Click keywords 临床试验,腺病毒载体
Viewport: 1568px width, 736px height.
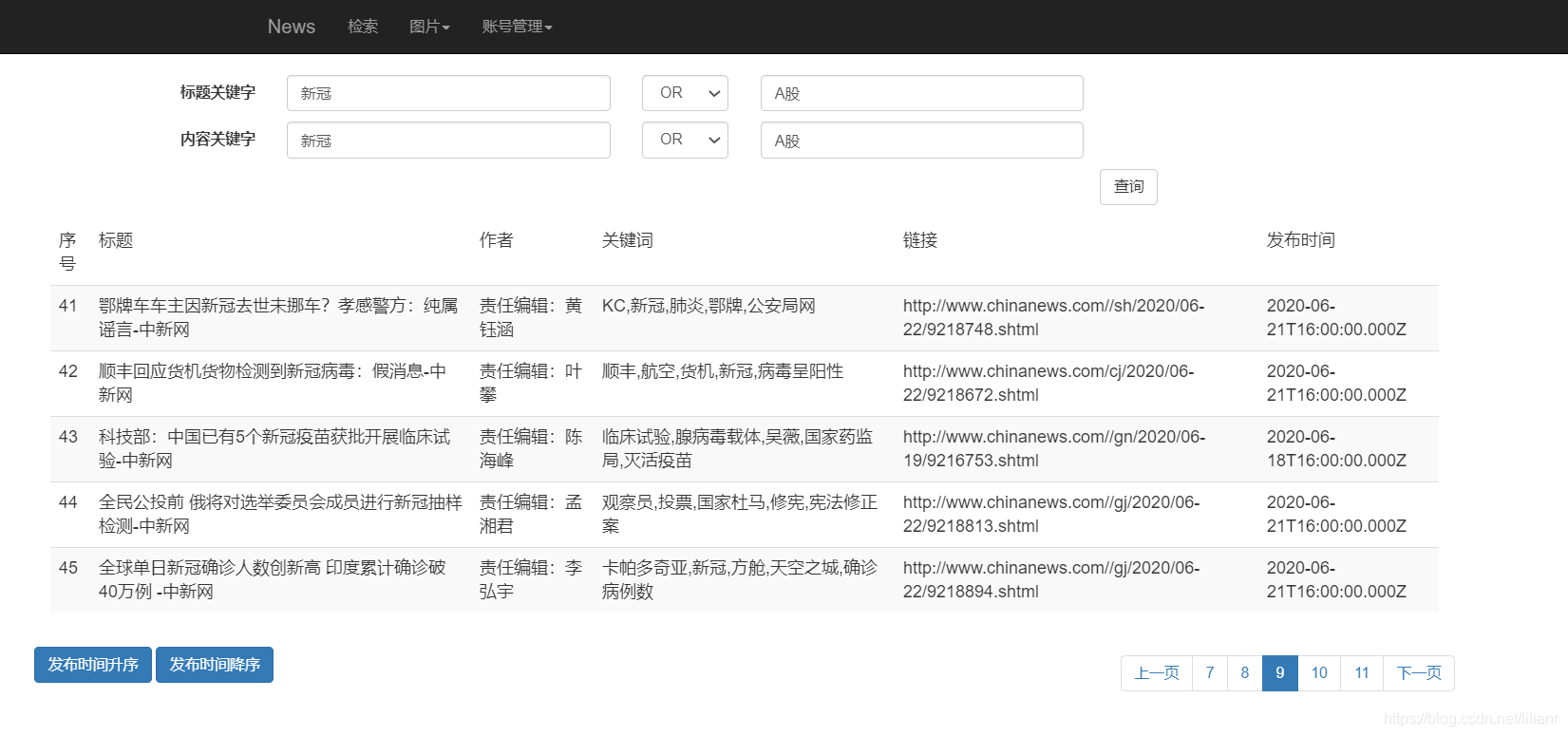coord(737,449)
